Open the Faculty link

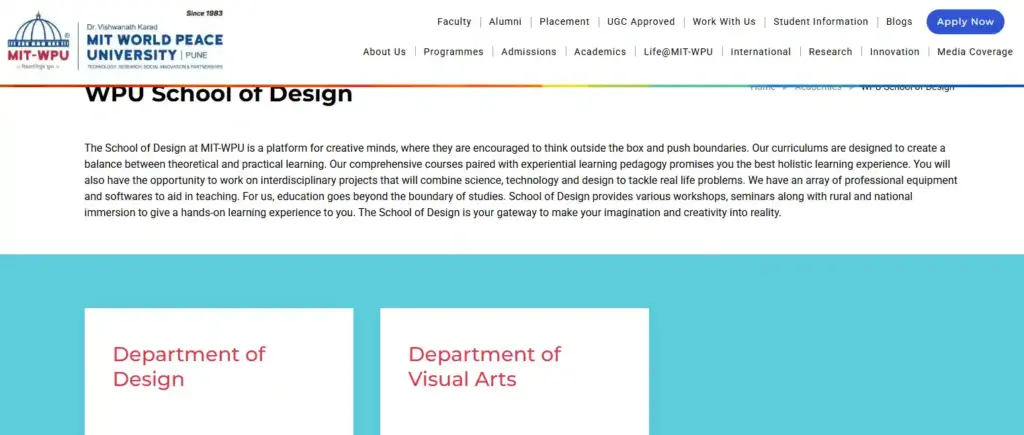point(454,22)
